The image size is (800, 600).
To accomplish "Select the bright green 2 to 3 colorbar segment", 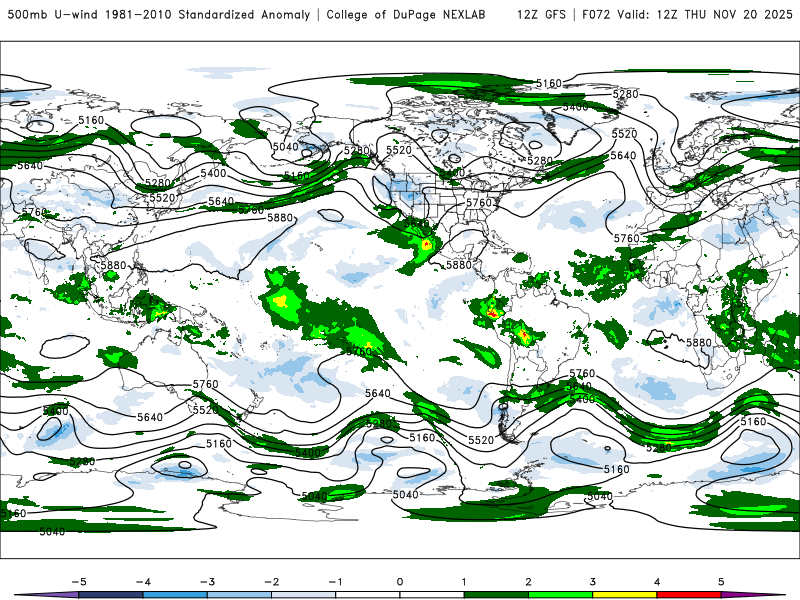I will tap(560, 595).
